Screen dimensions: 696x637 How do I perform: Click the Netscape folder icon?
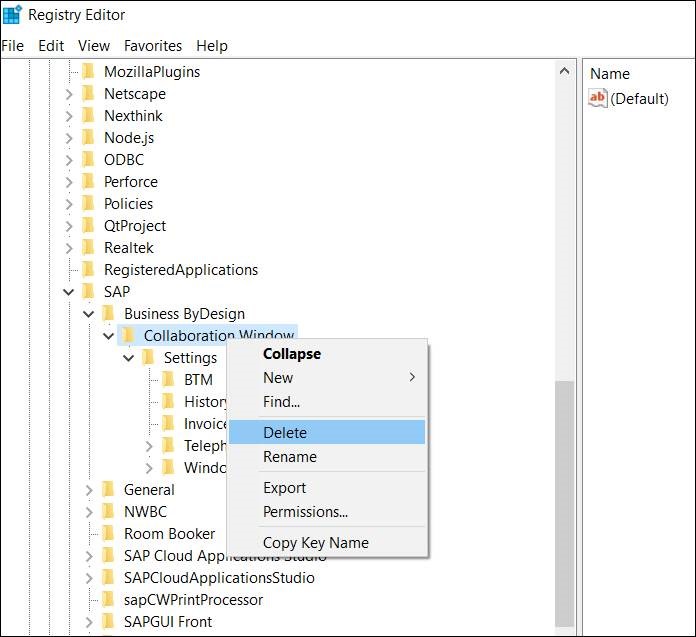(x=89, y=94)
